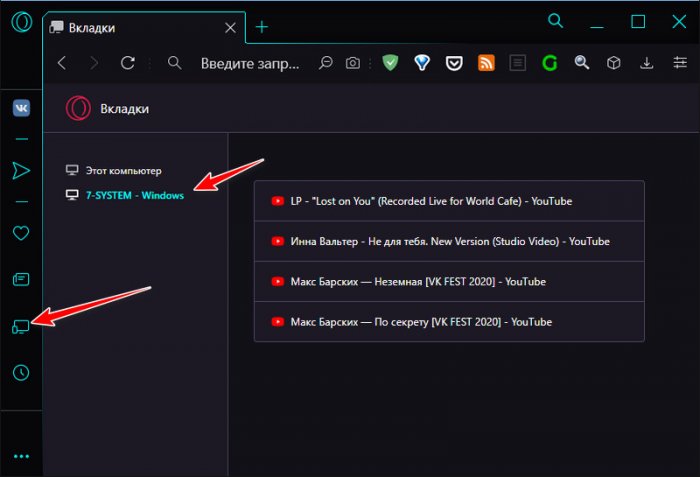Take a snapshot with camera icon

click(x=353, y=63)
